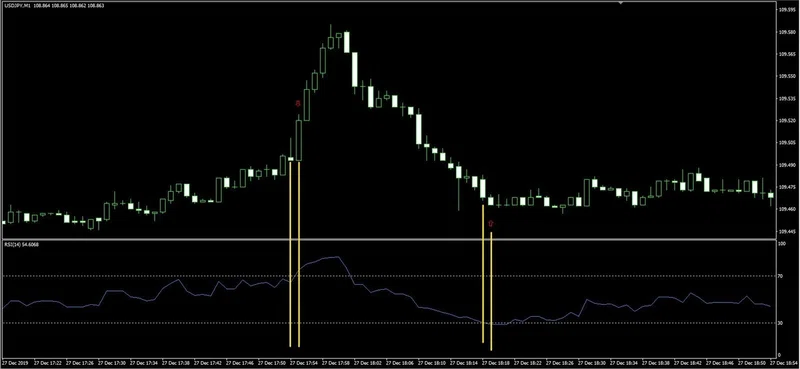Click the USDJPY,M1 chart title label
The image size is (800, 369).
[17, 6]
